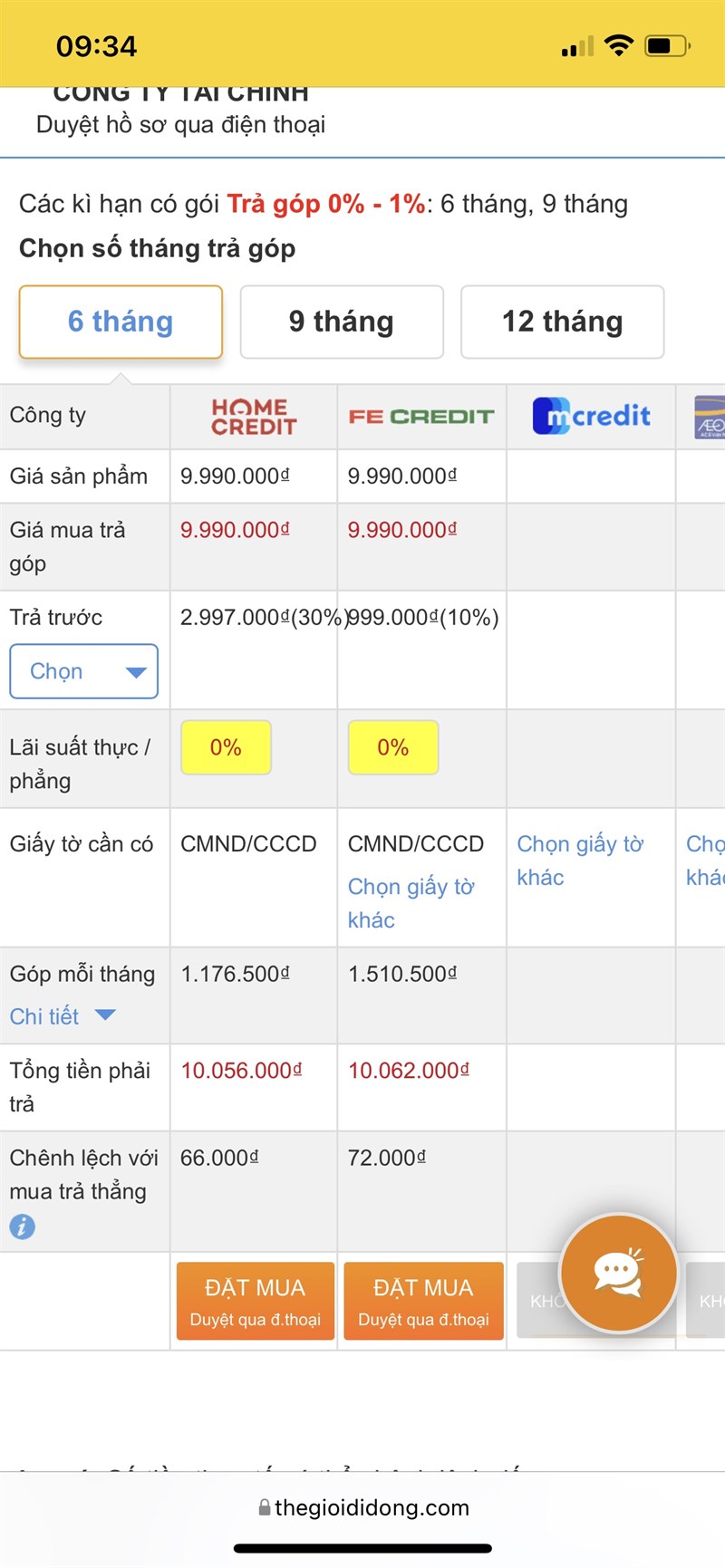Tap the battery status icon
This screenshot has height=1568, width=725.
[668, 45]
